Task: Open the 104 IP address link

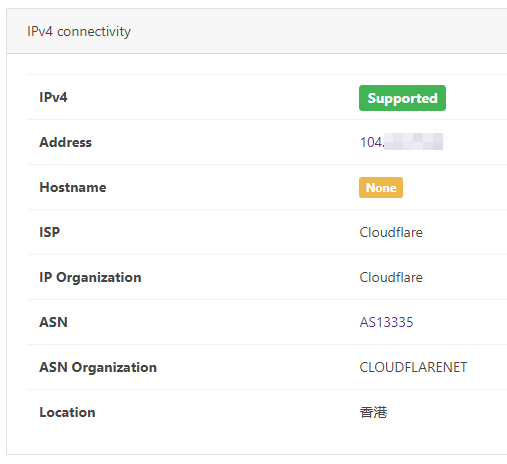Action: (401, 142)
